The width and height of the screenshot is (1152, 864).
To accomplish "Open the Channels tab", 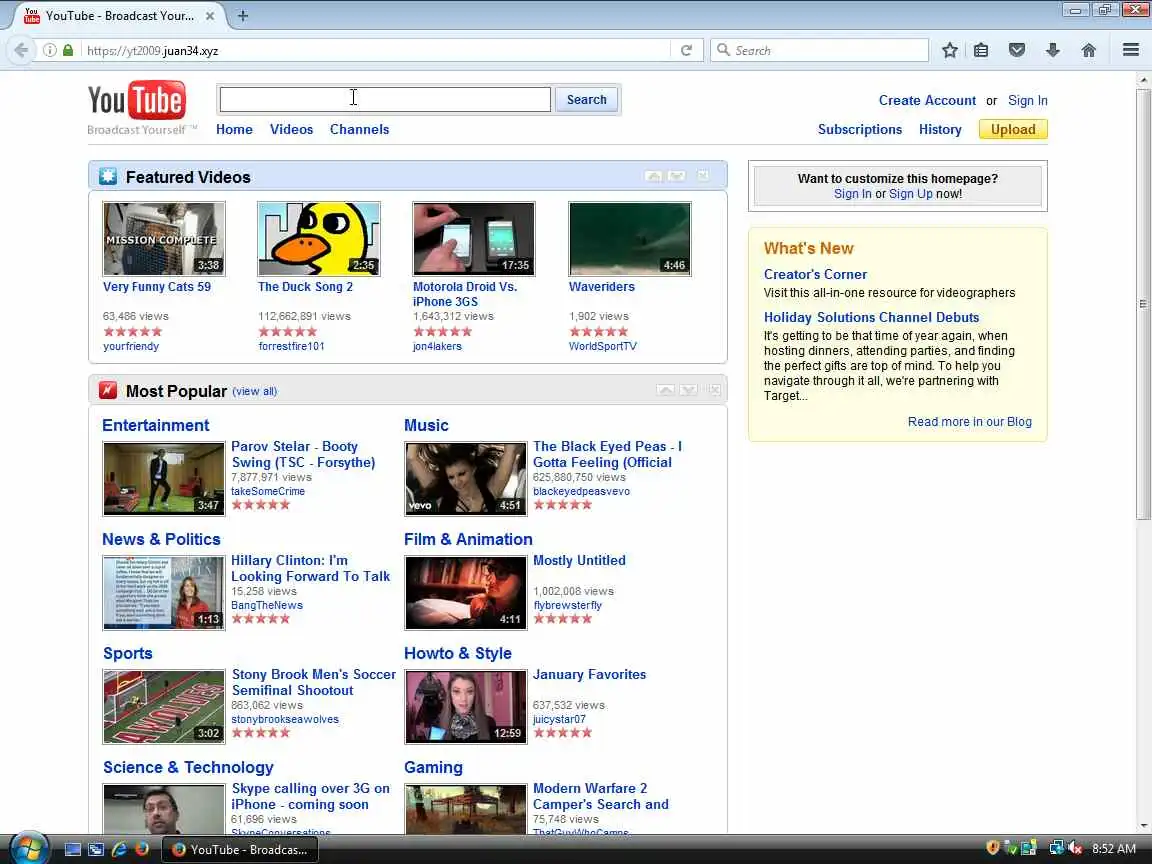I will click(x=359, y=129).
